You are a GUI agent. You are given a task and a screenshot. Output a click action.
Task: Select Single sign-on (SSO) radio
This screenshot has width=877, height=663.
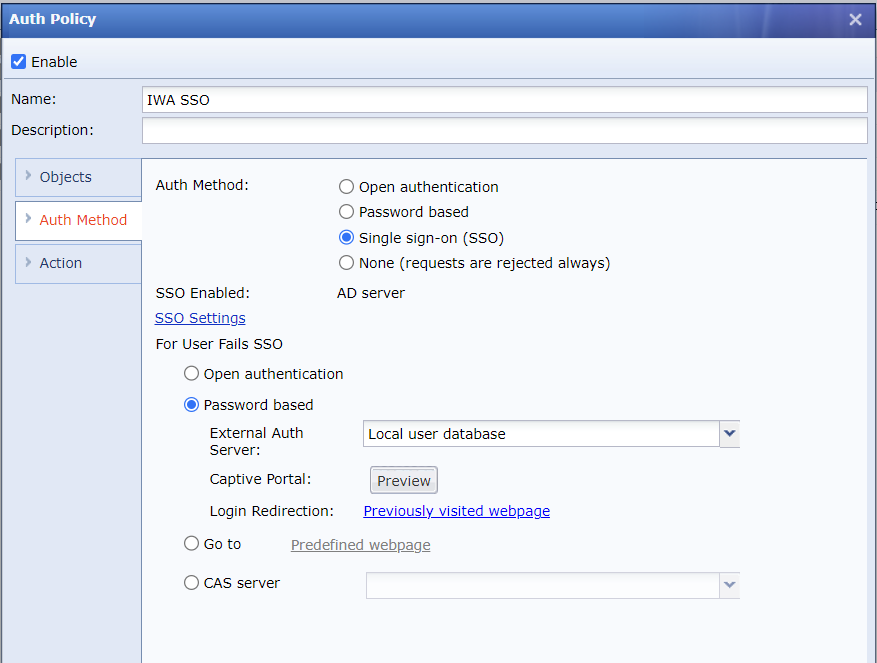tap(347, 238)
